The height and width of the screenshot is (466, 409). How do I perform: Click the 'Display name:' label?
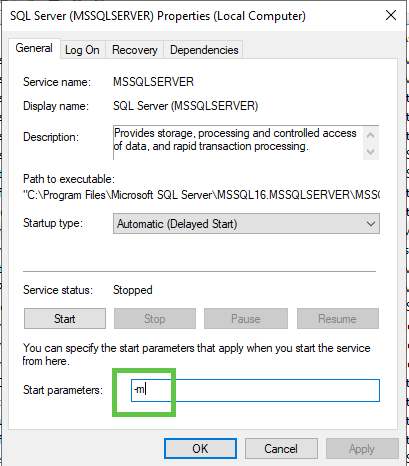[56, 106]
